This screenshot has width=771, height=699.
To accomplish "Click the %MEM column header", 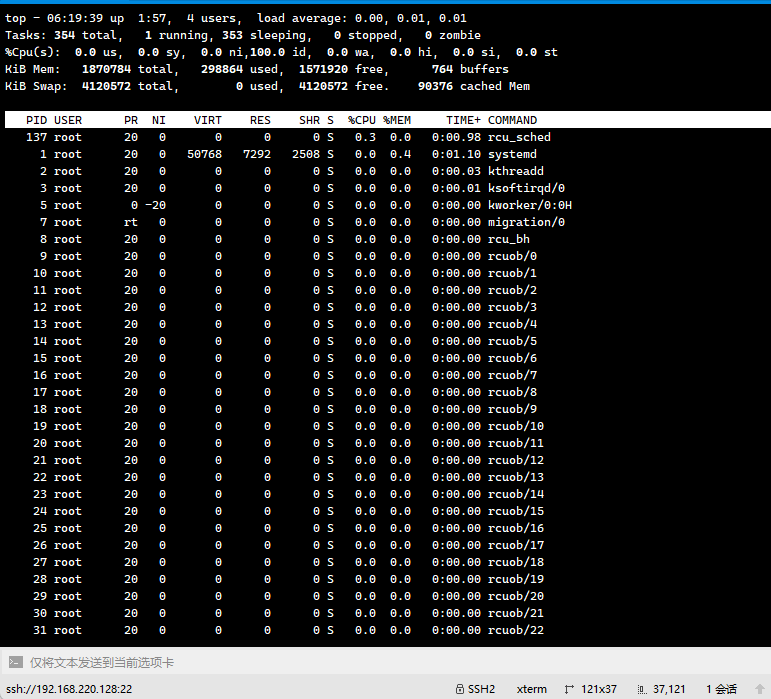I will click(x=397, y=120).
